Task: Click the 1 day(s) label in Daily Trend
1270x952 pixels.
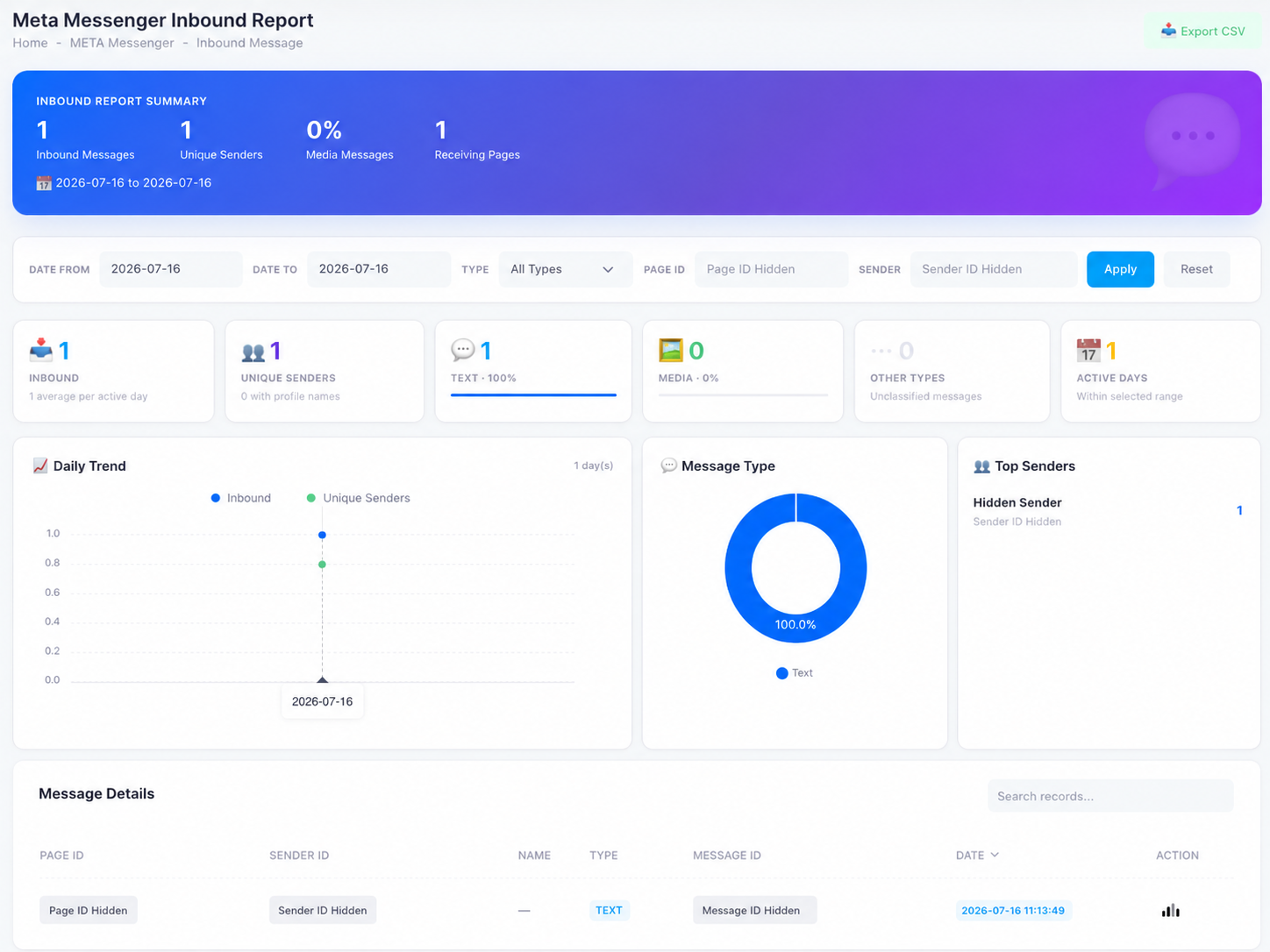Action: pos(594,465)
